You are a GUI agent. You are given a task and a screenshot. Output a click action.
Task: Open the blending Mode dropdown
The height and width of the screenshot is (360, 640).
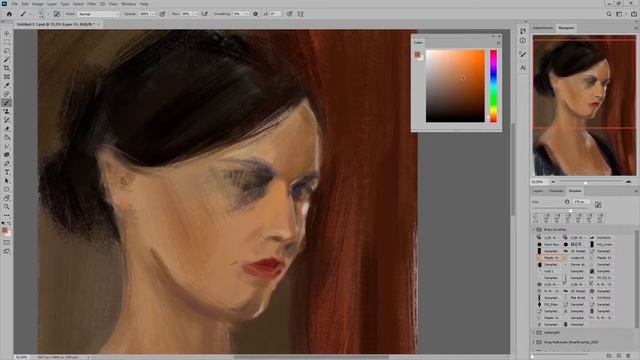click(x=98, y=14)
